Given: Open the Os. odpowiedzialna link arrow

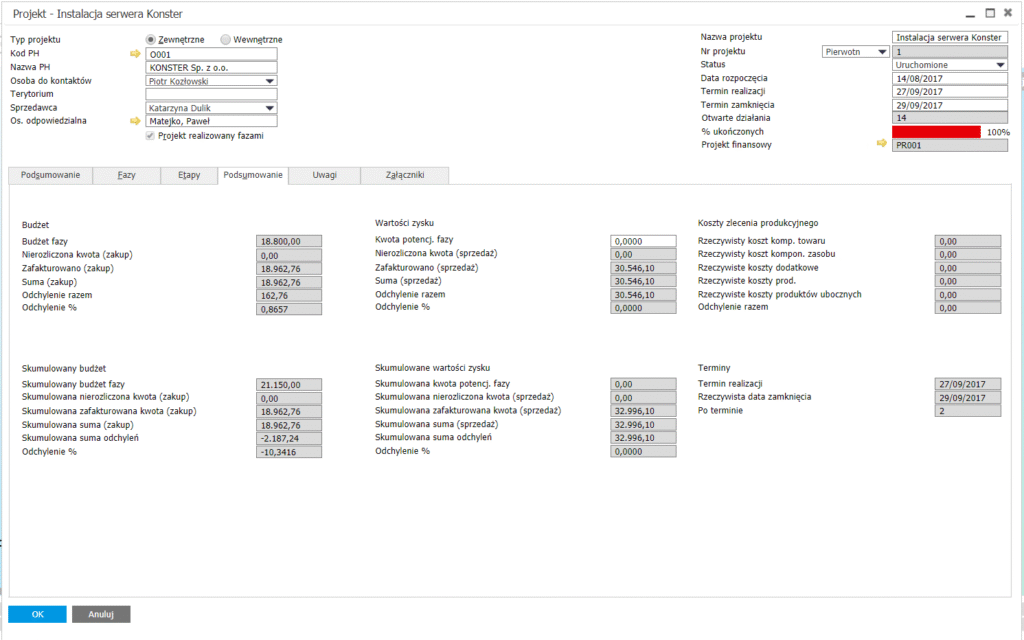Looking at the screenshot, I should pos(136,121).
